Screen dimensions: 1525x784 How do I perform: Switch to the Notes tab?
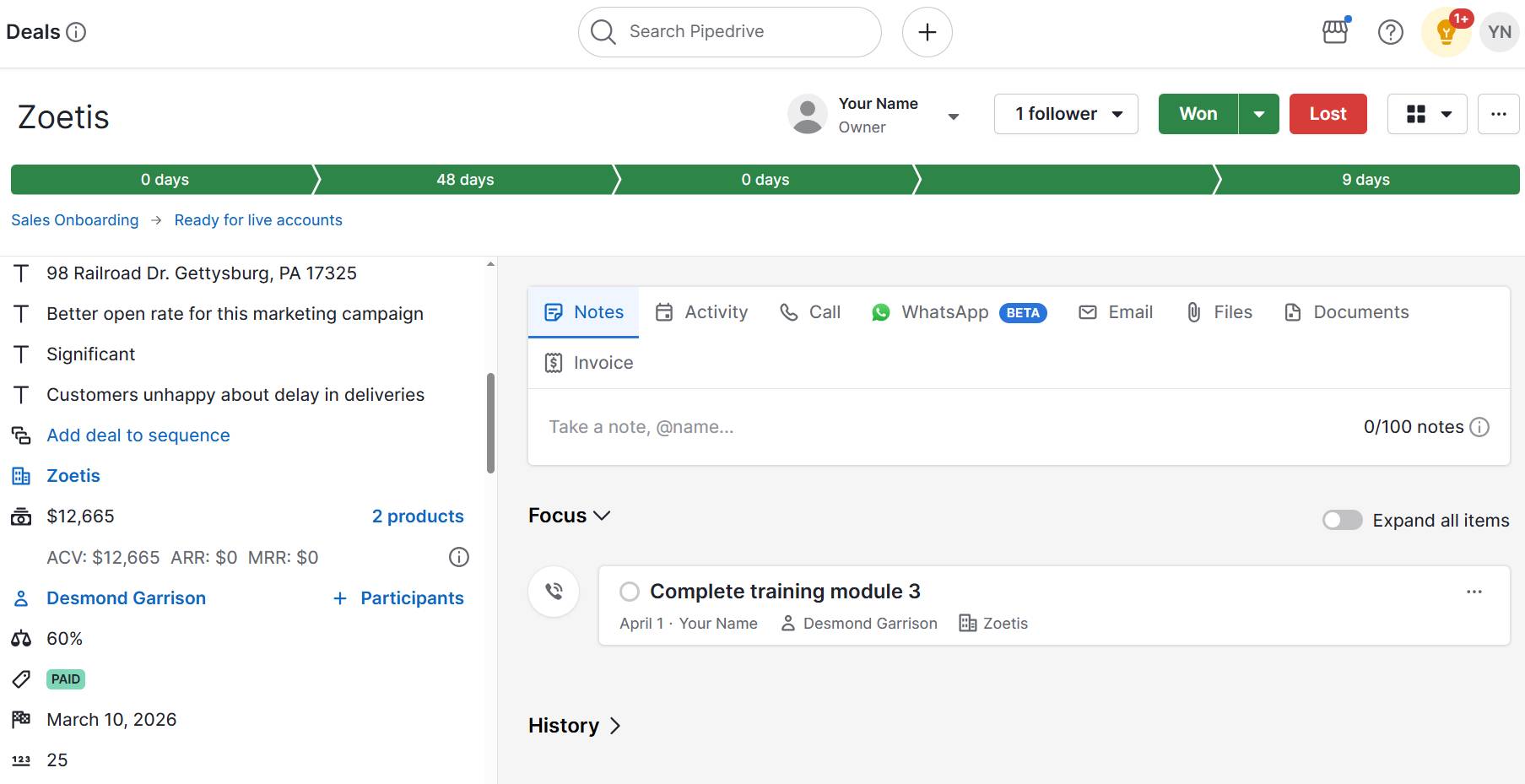pos(583,312)
